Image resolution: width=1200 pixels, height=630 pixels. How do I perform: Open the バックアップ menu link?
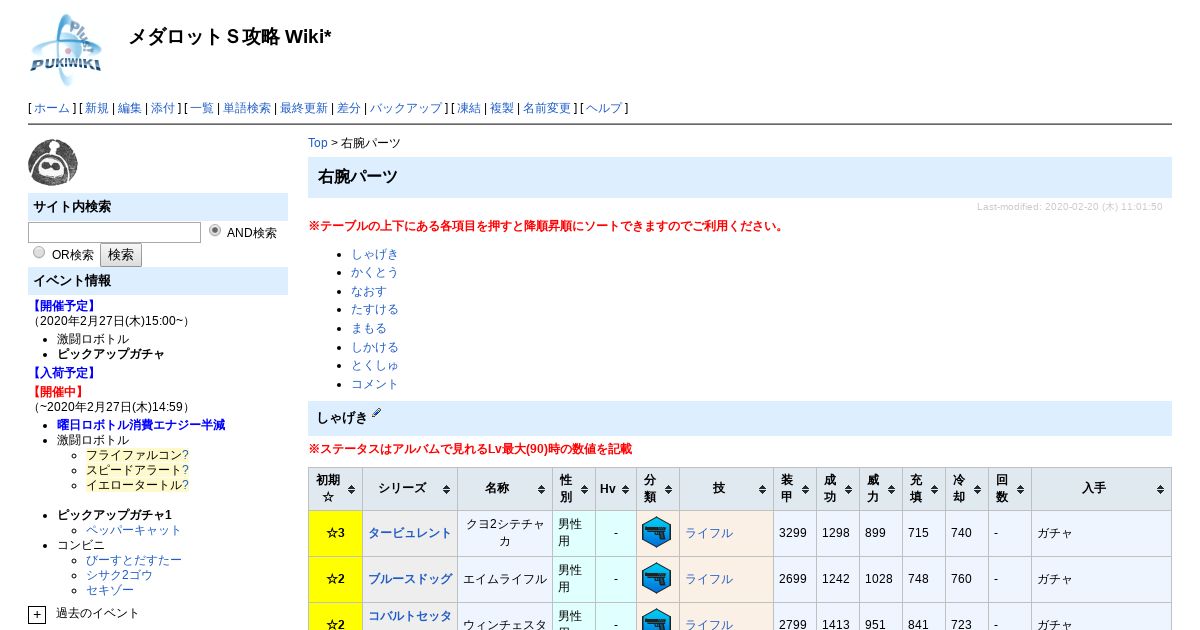pos(406,108)
